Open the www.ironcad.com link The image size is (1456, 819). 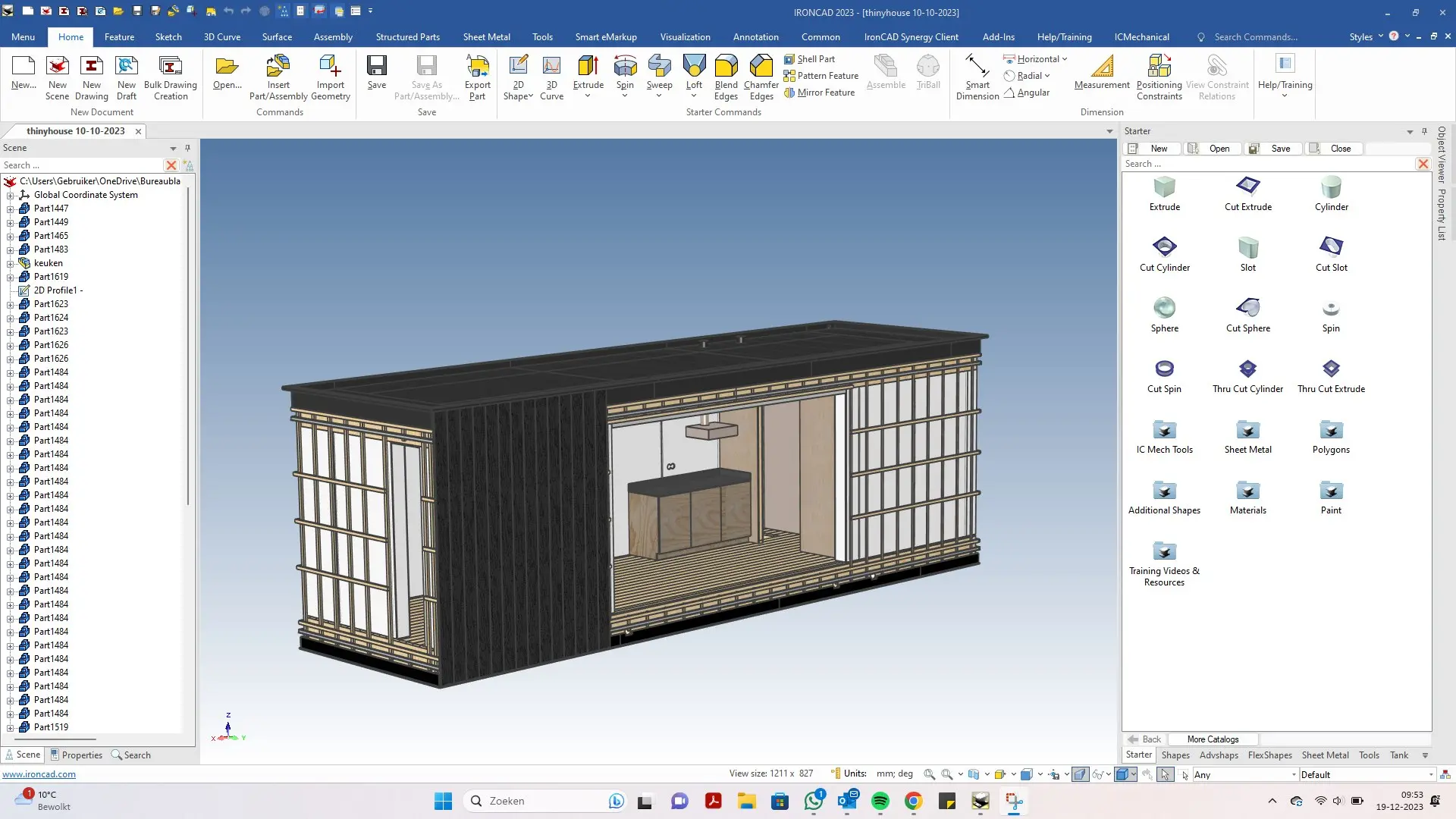(x=39, y=773)
